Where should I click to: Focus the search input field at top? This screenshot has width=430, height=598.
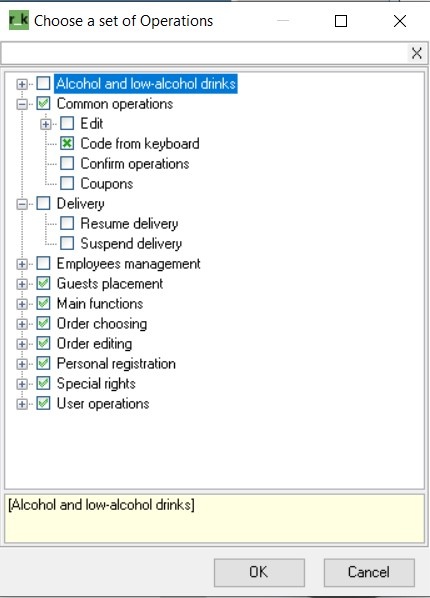[x=205, y=53]
